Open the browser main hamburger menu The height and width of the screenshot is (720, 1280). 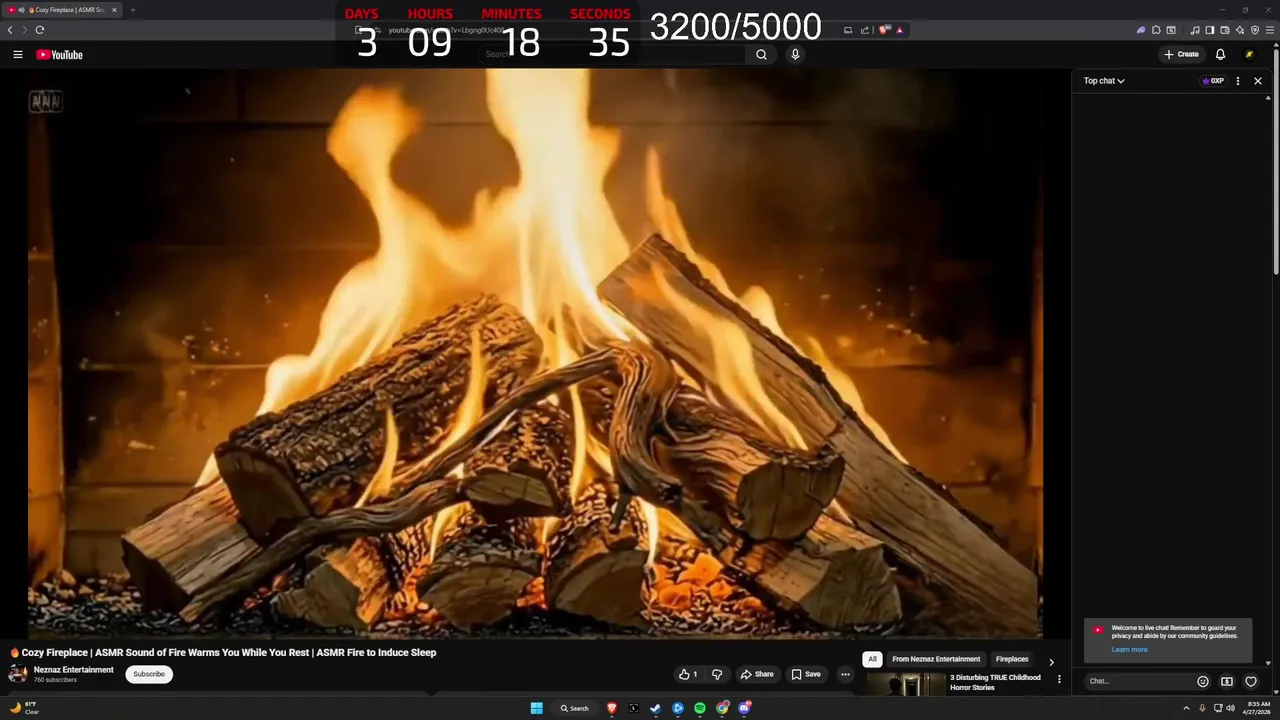1270,30
